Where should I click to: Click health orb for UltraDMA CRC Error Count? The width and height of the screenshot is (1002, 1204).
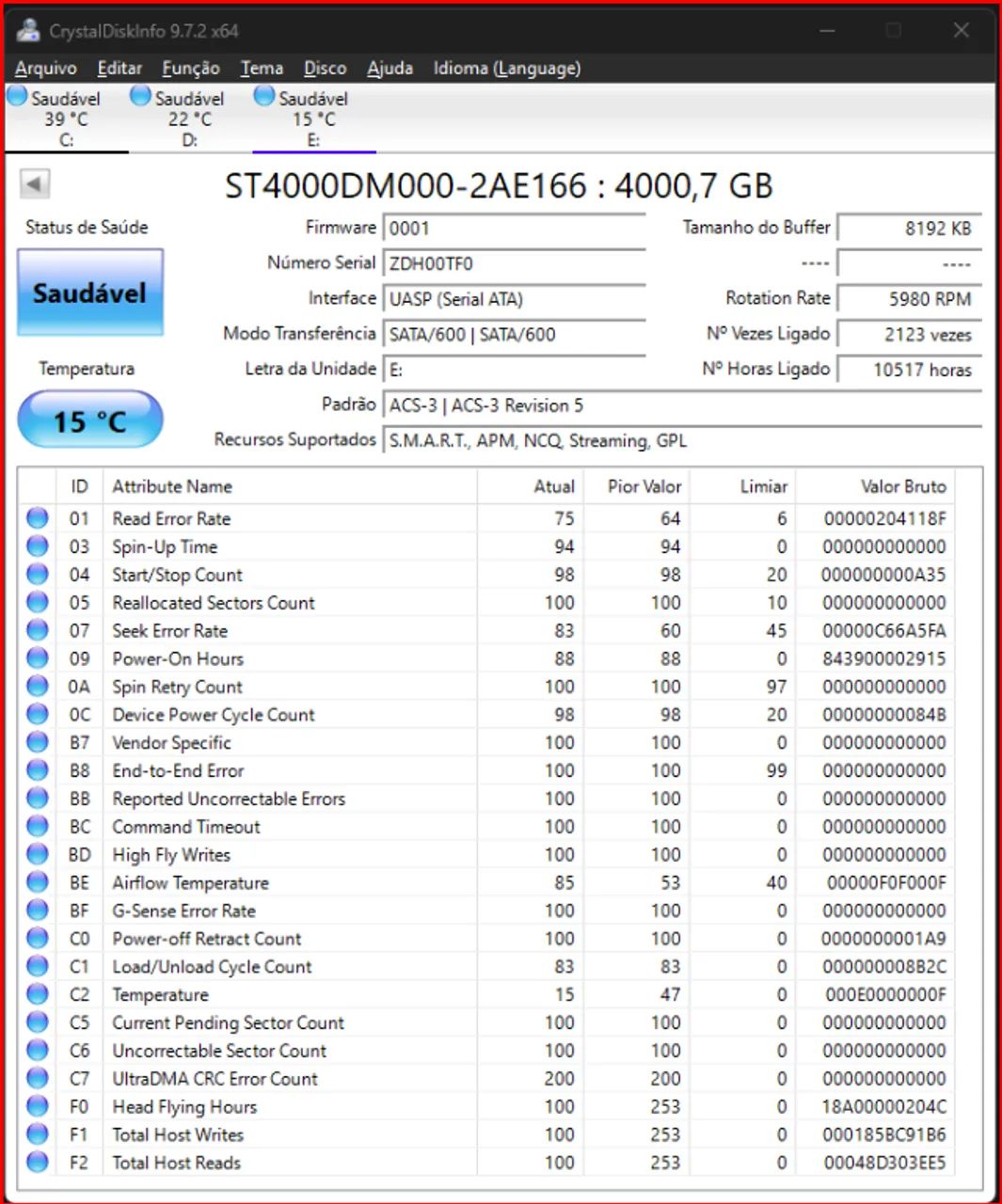coord(37,1078)
